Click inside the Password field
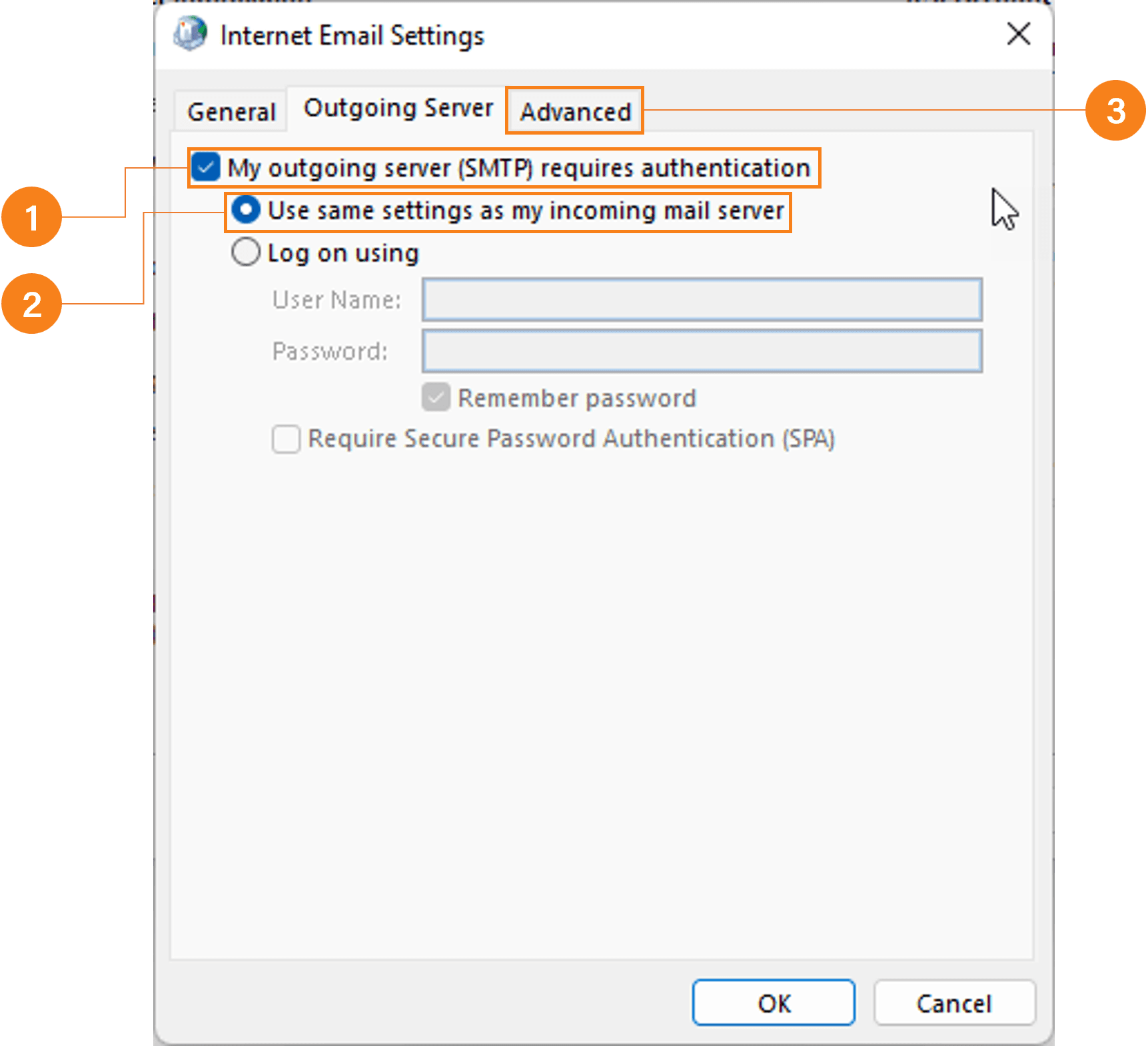This screenshot has height=1046, width=1148. click(x=702, y=351)
